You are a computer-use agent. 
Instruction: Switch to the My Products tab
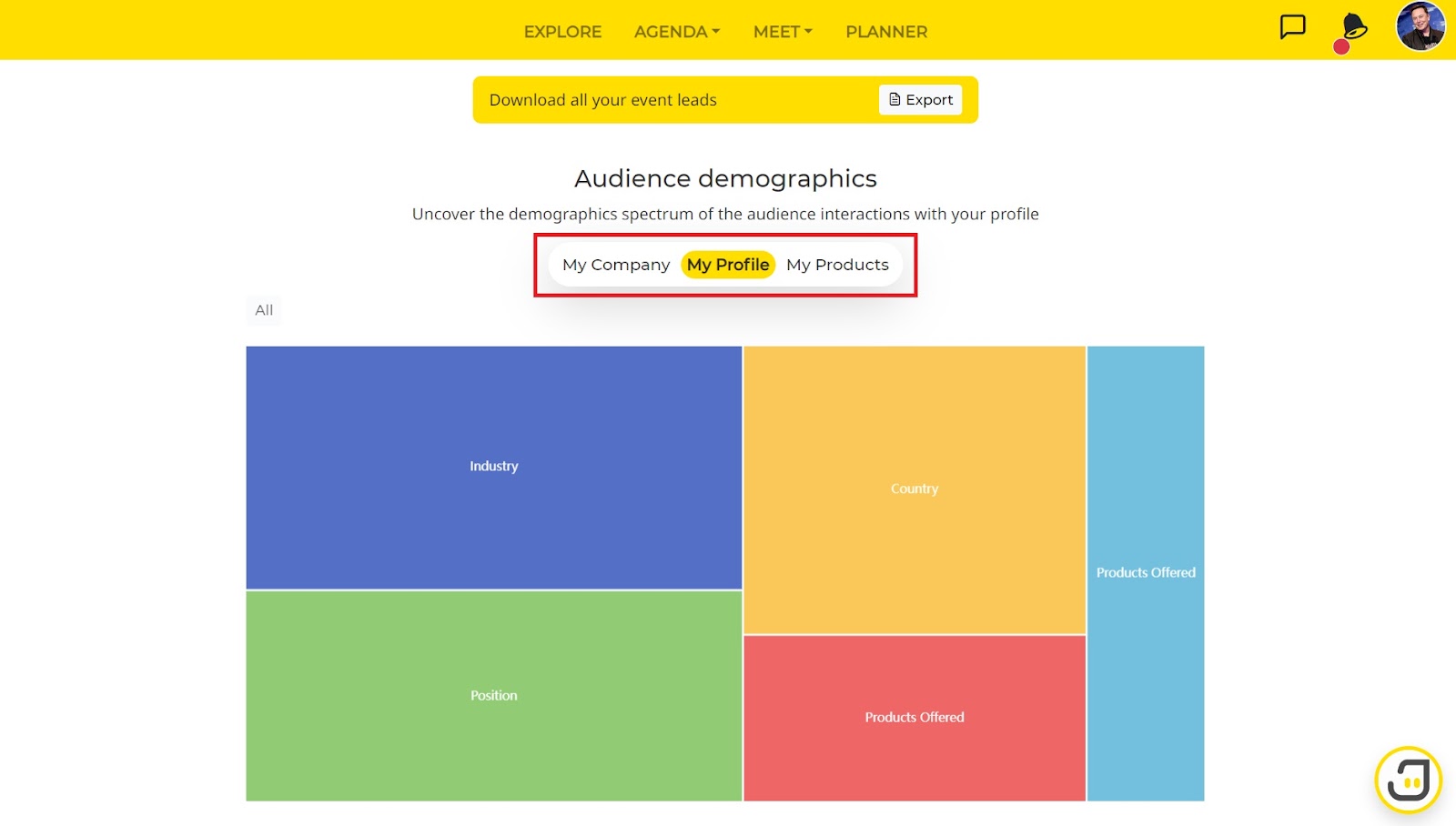click(x=837, y=265)
